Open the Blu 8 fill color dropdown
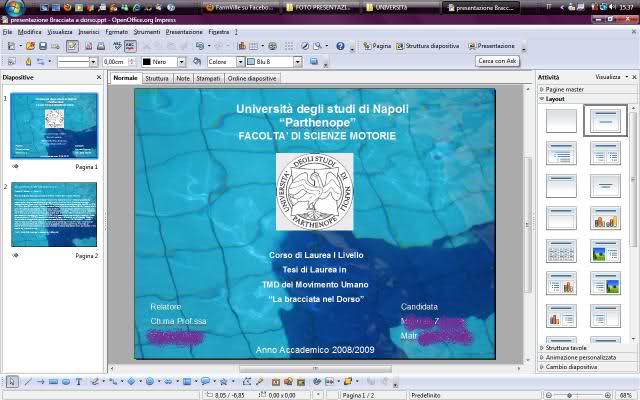 298,62
